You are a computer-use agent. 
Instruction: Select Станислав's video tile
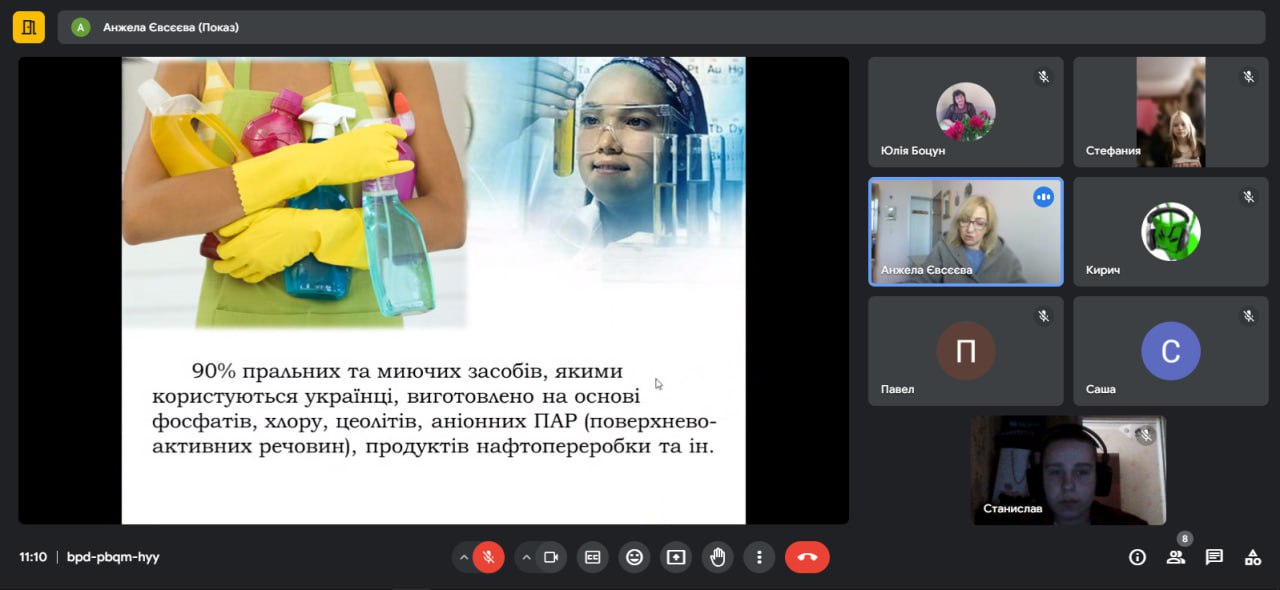[x=1068, y=470]
